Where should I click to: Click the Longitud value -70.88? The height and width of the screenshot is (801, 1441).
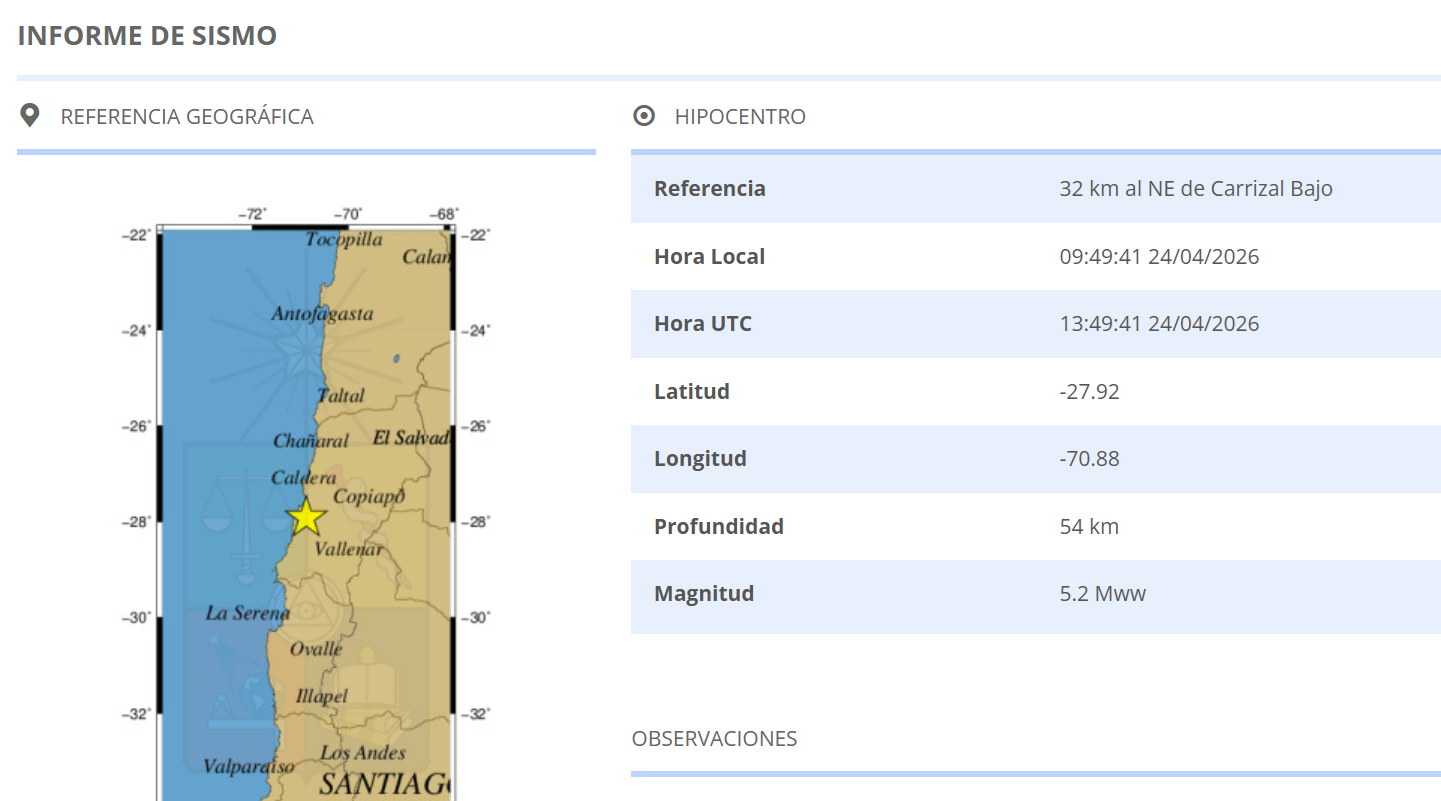[1089, 459]
